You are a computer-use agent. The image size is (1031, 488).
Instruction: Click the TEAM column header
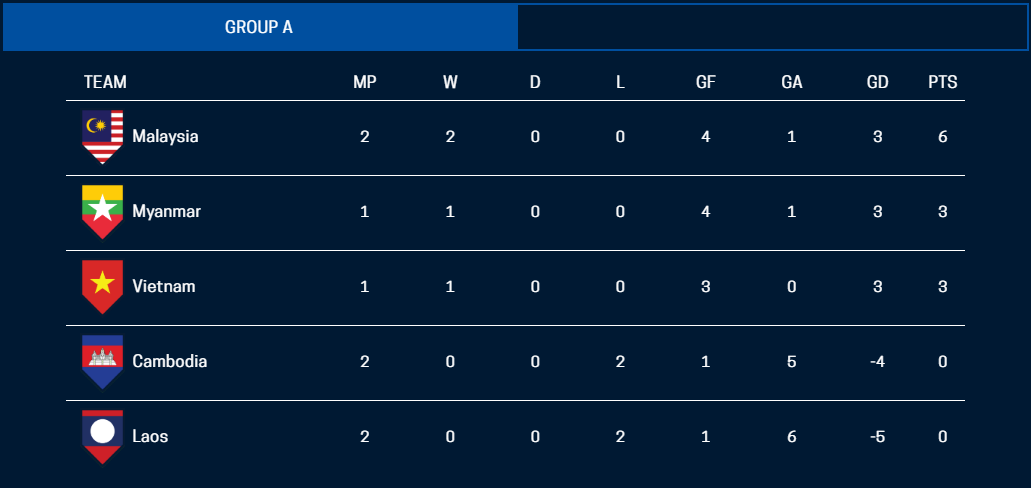click(105, 83)
